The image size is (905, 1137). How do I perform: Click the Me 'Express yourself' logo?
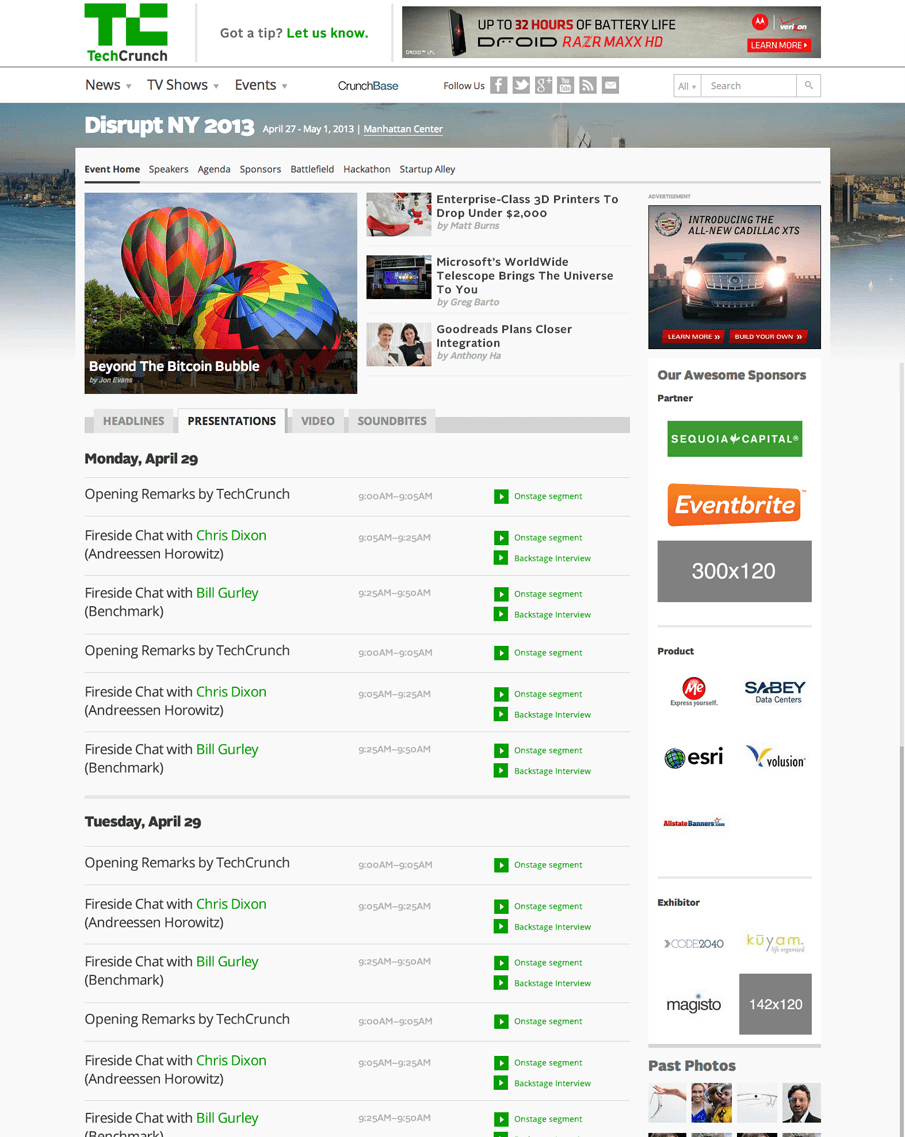694,691
